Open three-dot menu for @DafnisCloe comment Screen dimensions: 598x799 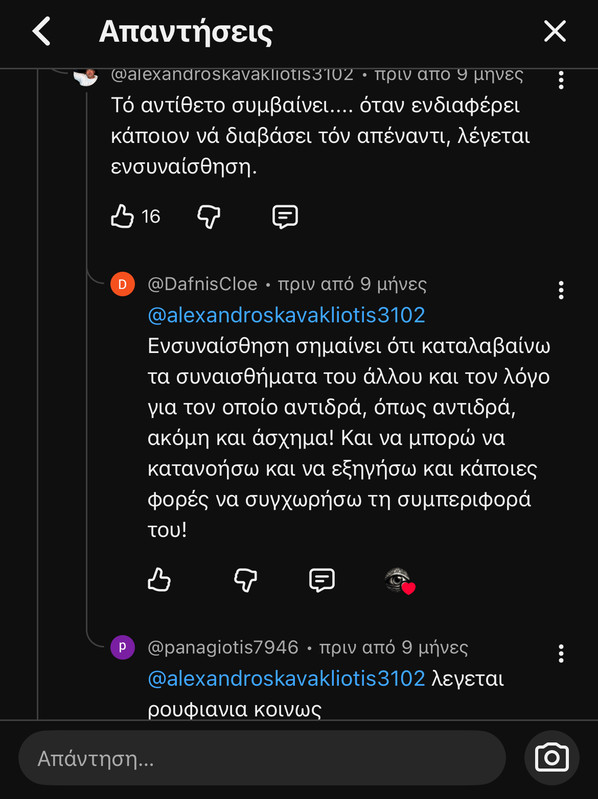pyautogui.click(x=561, y=290)
